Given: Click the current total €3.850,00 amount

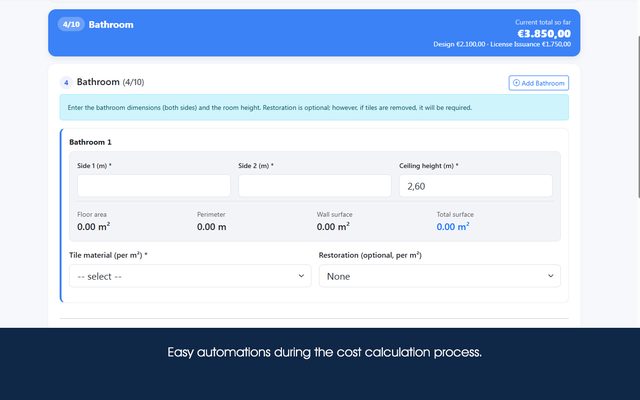Looking at the screenshot, I should 544,33.
